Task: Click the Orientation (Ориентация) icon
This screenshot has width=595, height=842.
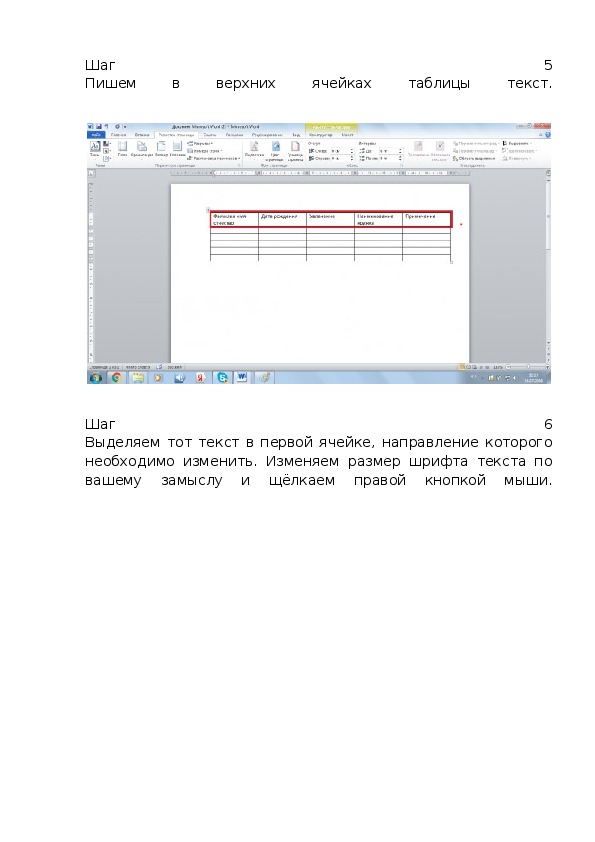Action: 142,149
